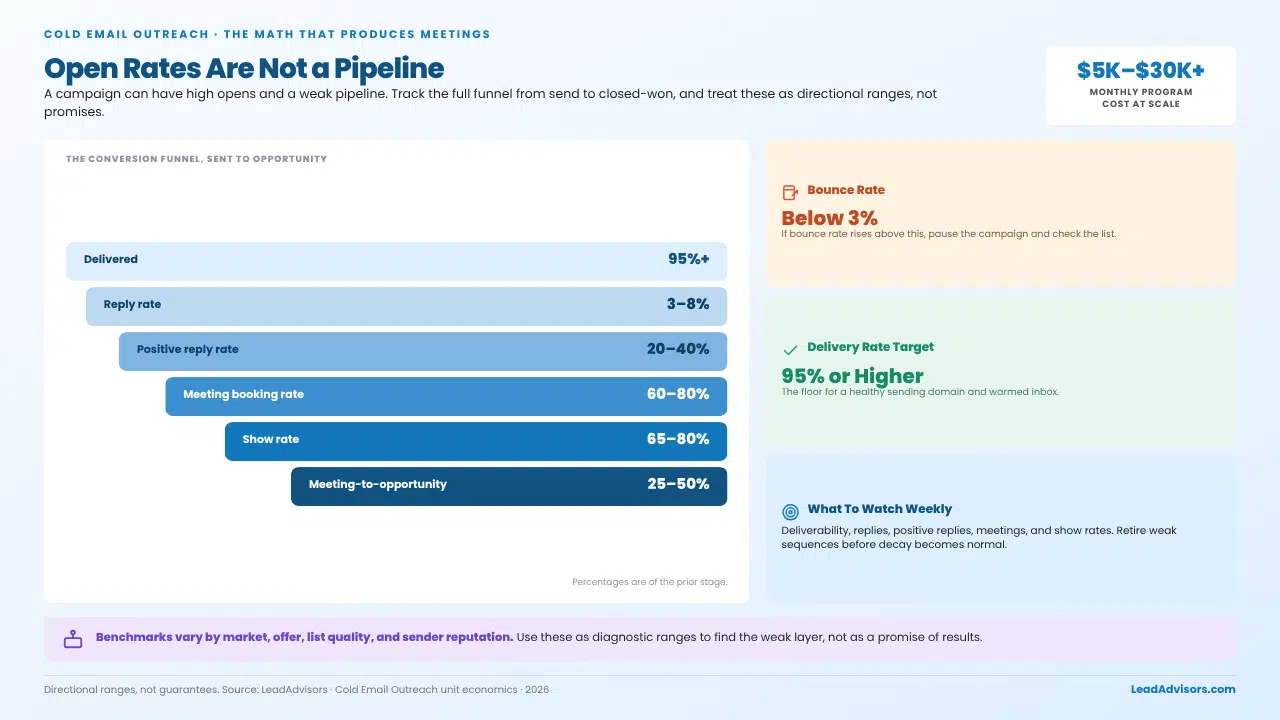Click the 'Open Rates Are Not a Pipeline' title
The width and height of the screenshot is (1280, 720).
[x=244, y=68]
